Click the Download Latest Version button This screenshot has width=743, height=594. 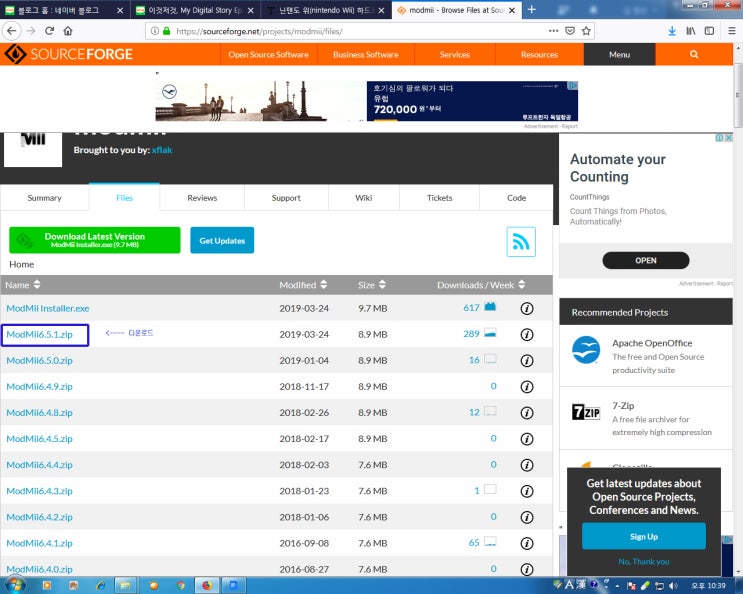95,240
